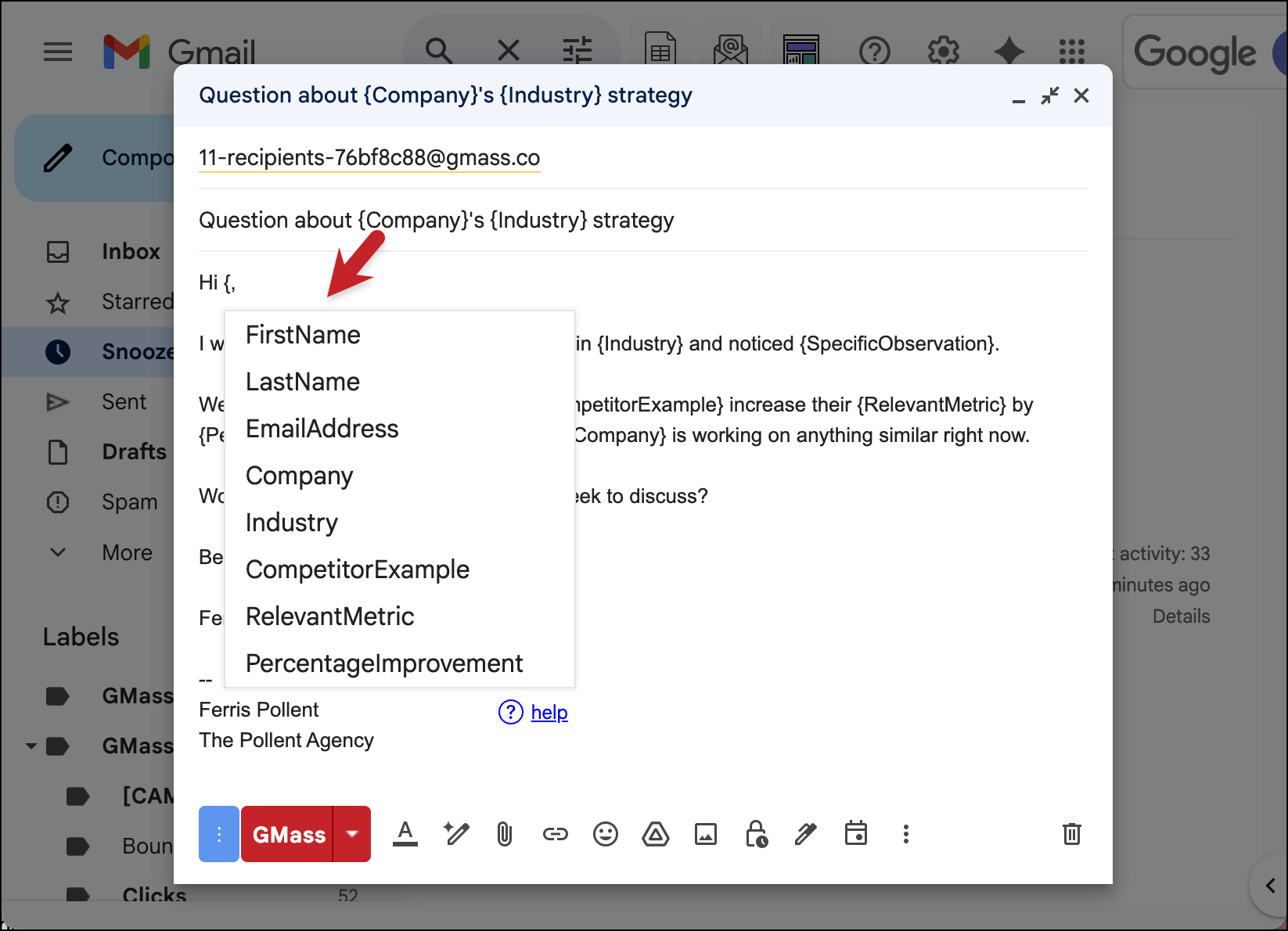
Task: Open the Gmail support question mark
Action: (875, 52)
